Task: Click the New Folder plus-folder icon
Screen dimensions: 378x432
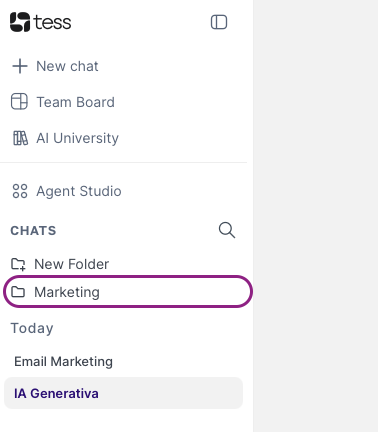Action: pyautogui.click(x=18, y=264)
